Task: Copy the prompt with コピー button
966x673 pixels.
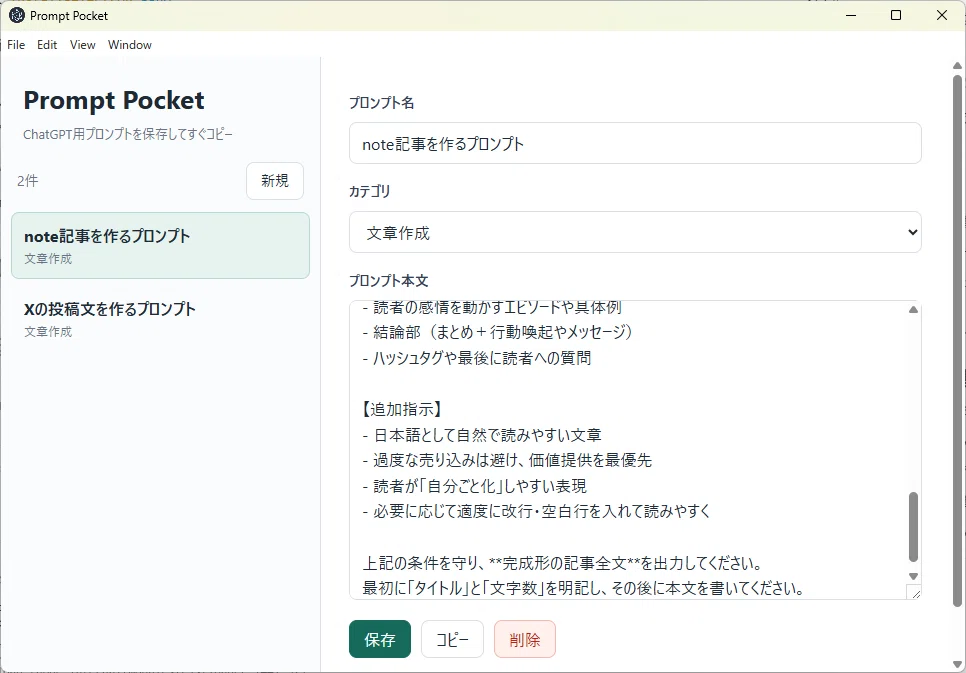Action: (x=452, y=639)
